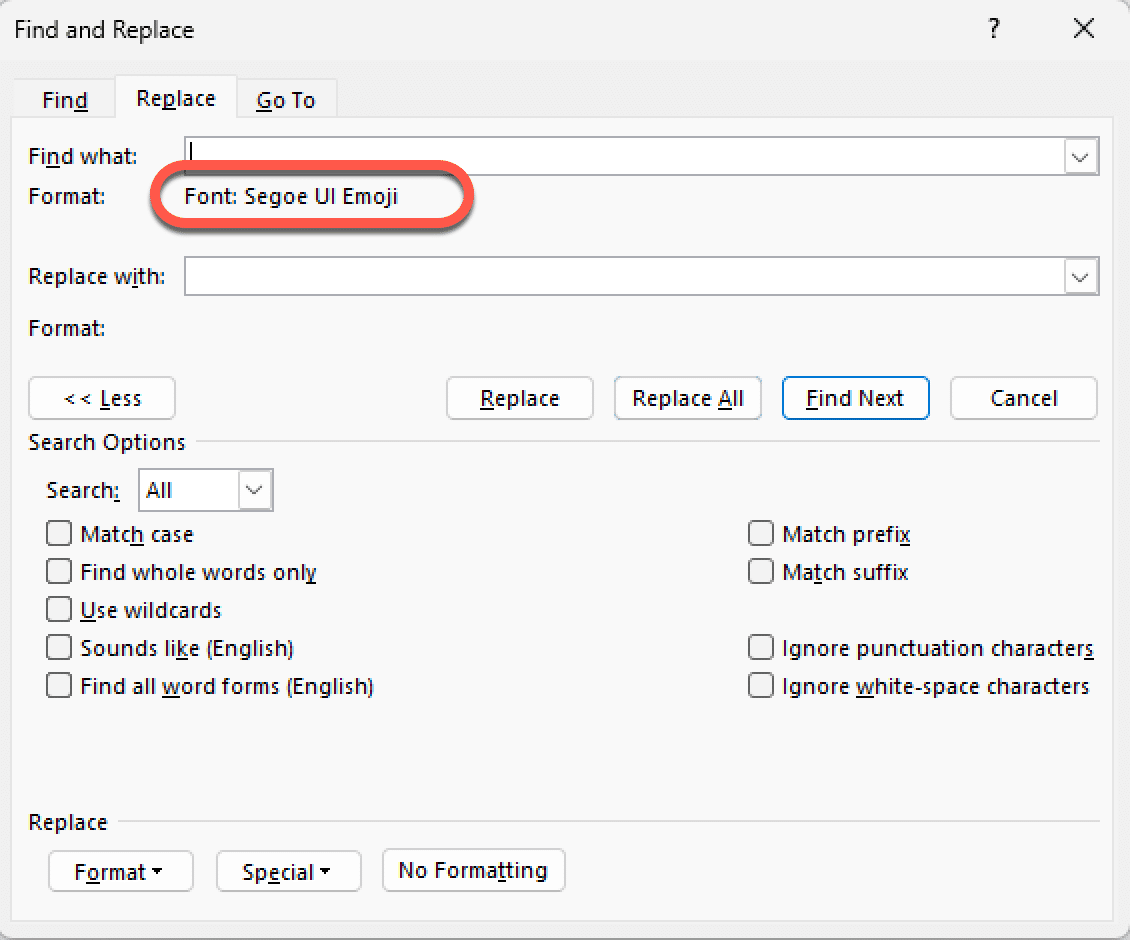Click the Help question mark icon

(x=993, y=30)
